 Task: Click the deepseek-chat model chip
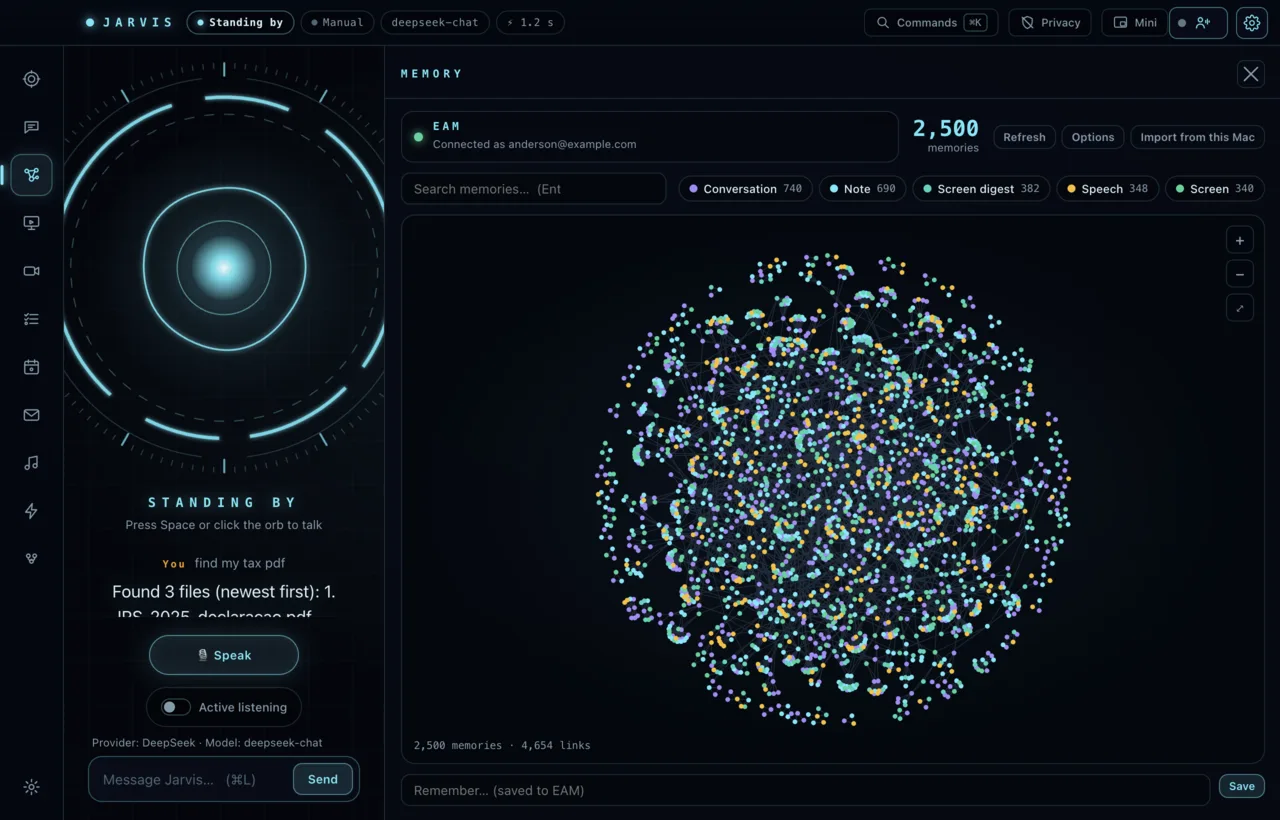[x=435, y=23]
